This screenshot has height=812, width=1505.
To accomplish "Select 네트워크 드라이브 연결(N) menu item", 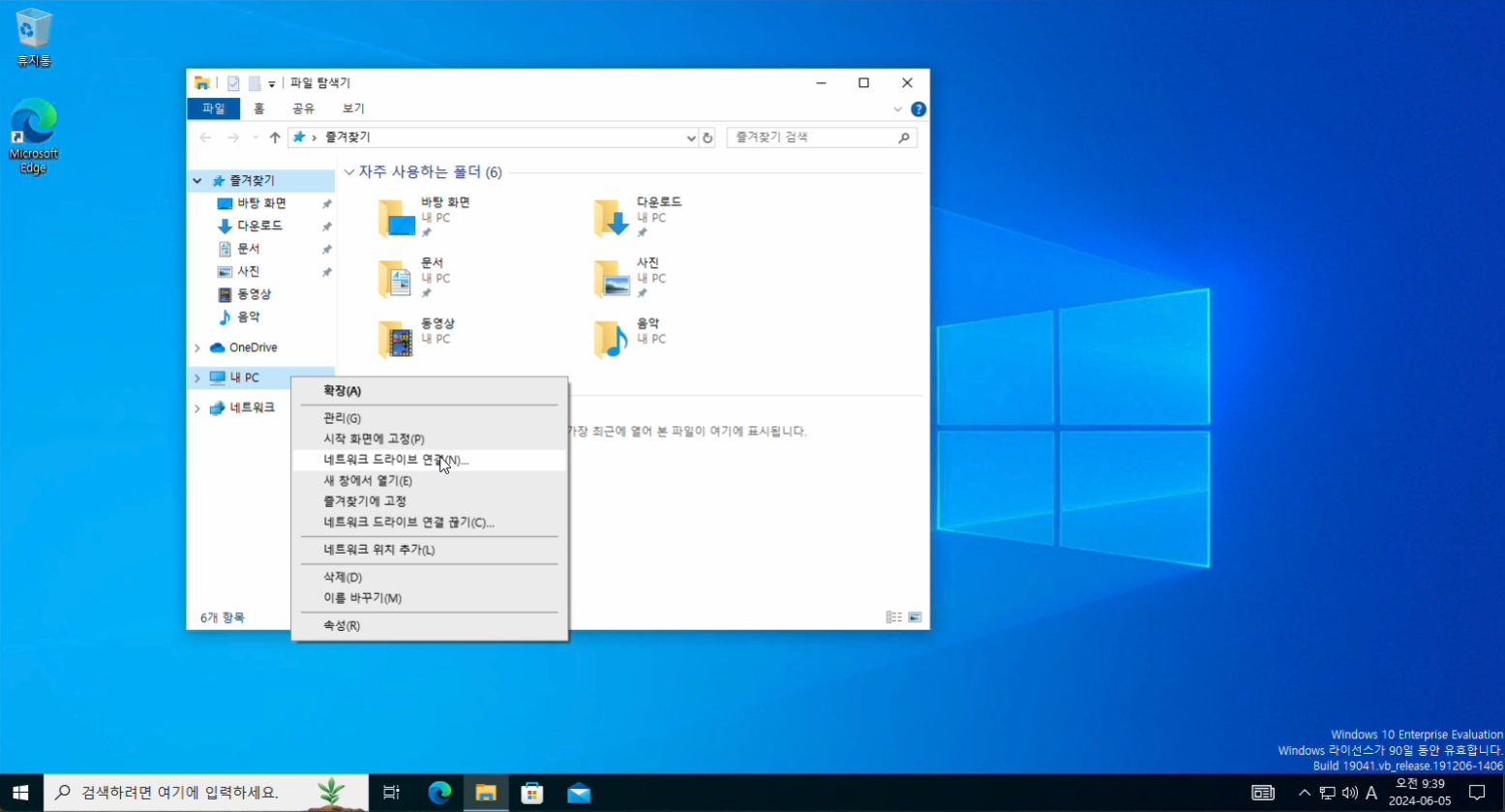I will tap(396, 461).
